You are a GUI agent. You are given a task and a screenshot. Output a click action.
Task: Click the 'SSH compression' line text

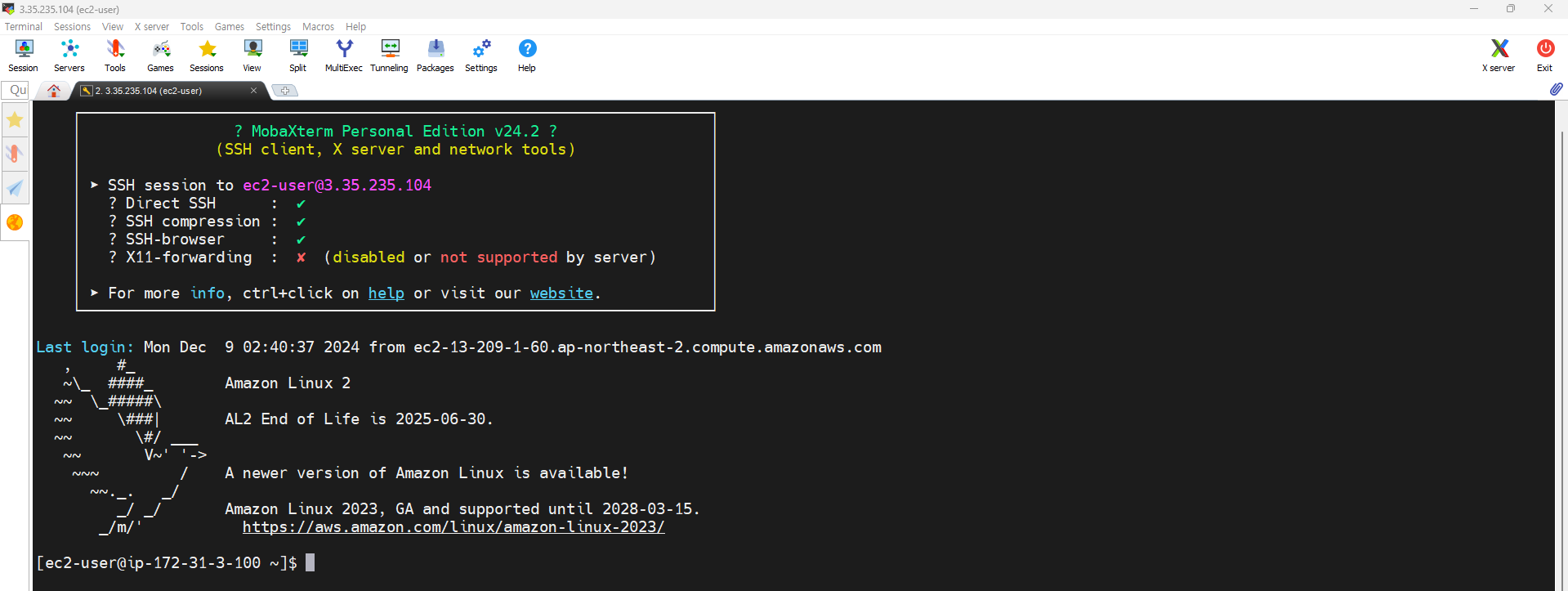tap(193, 222)
